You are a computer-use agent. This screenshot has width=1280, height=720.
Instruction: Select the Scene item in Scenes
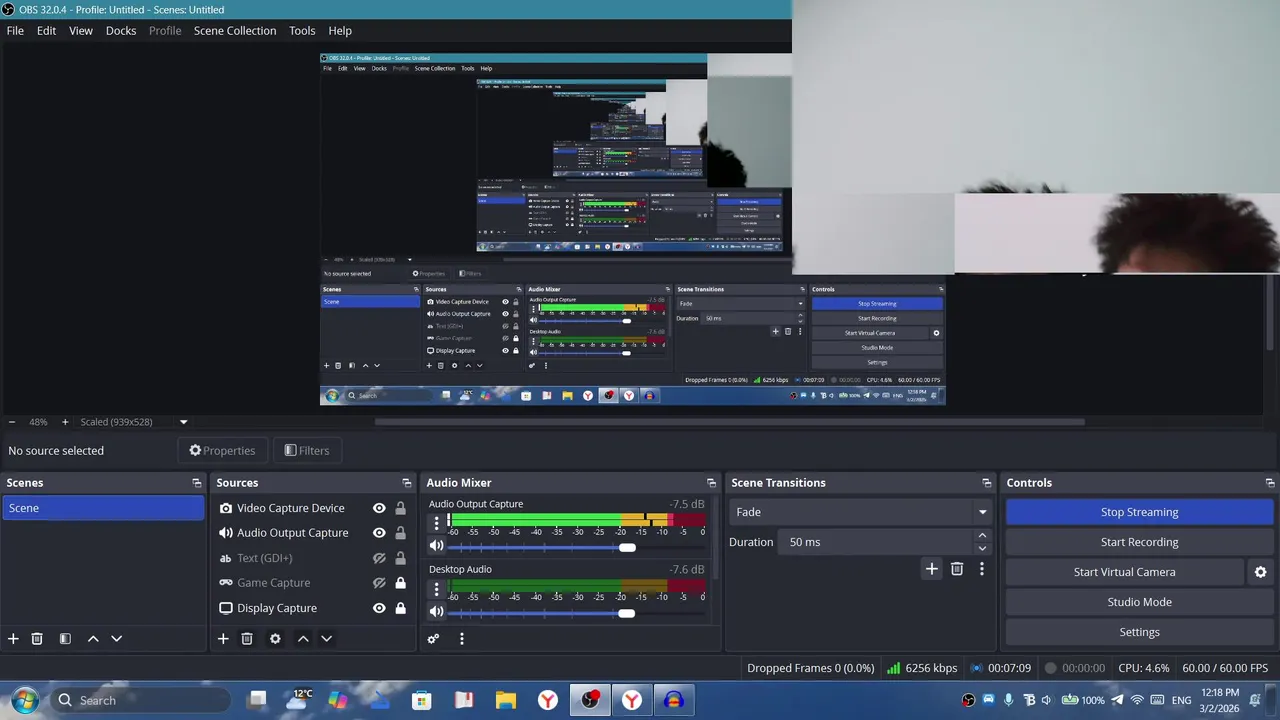(x=103, y=508)
